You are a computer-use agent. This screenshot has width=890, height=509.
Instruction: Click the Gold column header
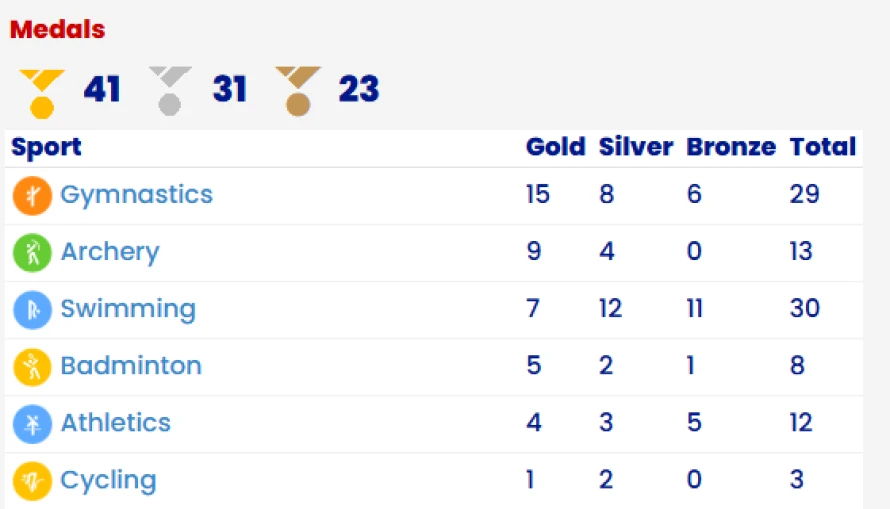[556, 146]
